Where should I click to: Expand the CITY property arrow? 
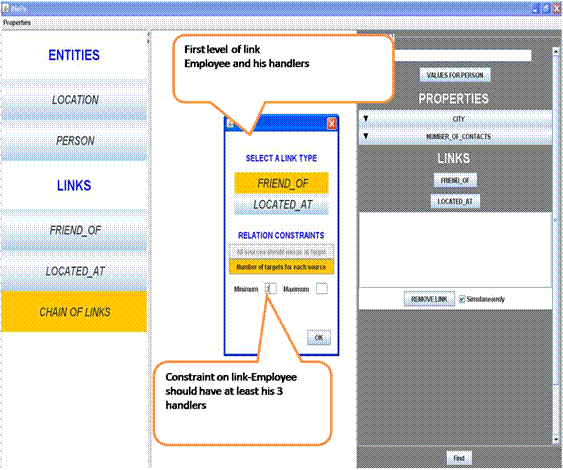(x=366, y=118)
